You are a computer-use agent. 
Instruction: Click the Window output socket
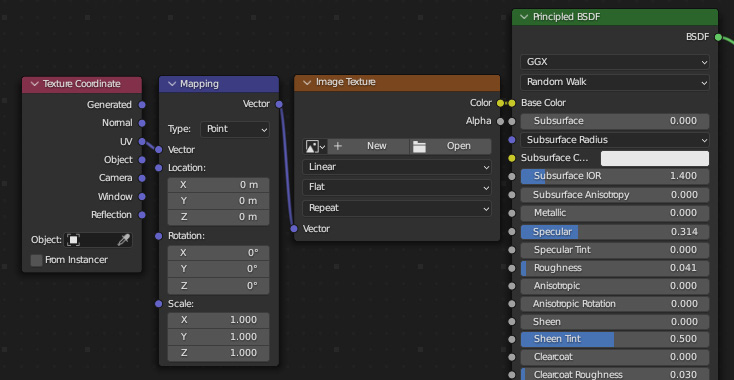click(x=142, y=197)
